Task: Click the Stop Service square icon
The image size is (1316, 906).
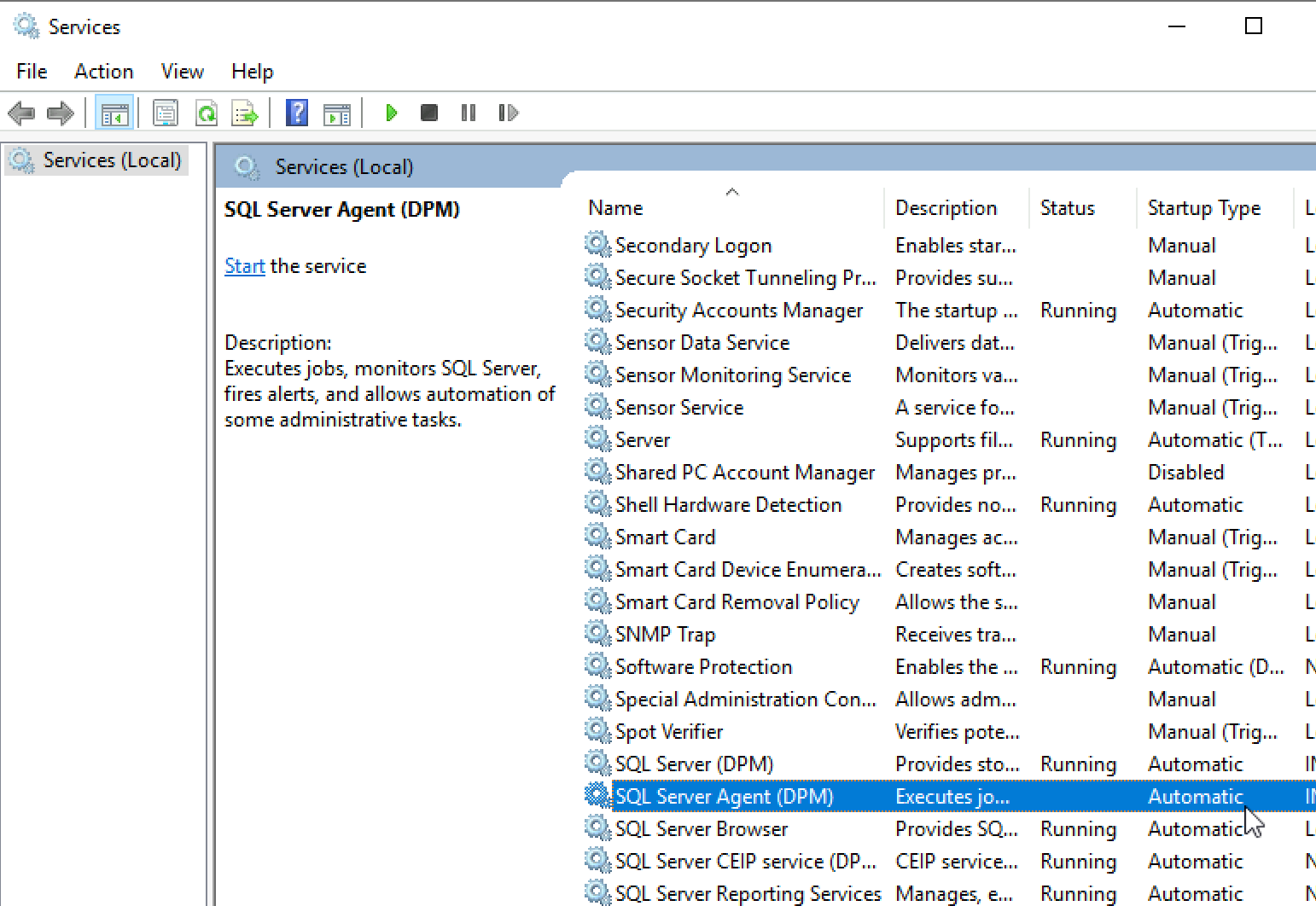Action: (x=429, y=113)
